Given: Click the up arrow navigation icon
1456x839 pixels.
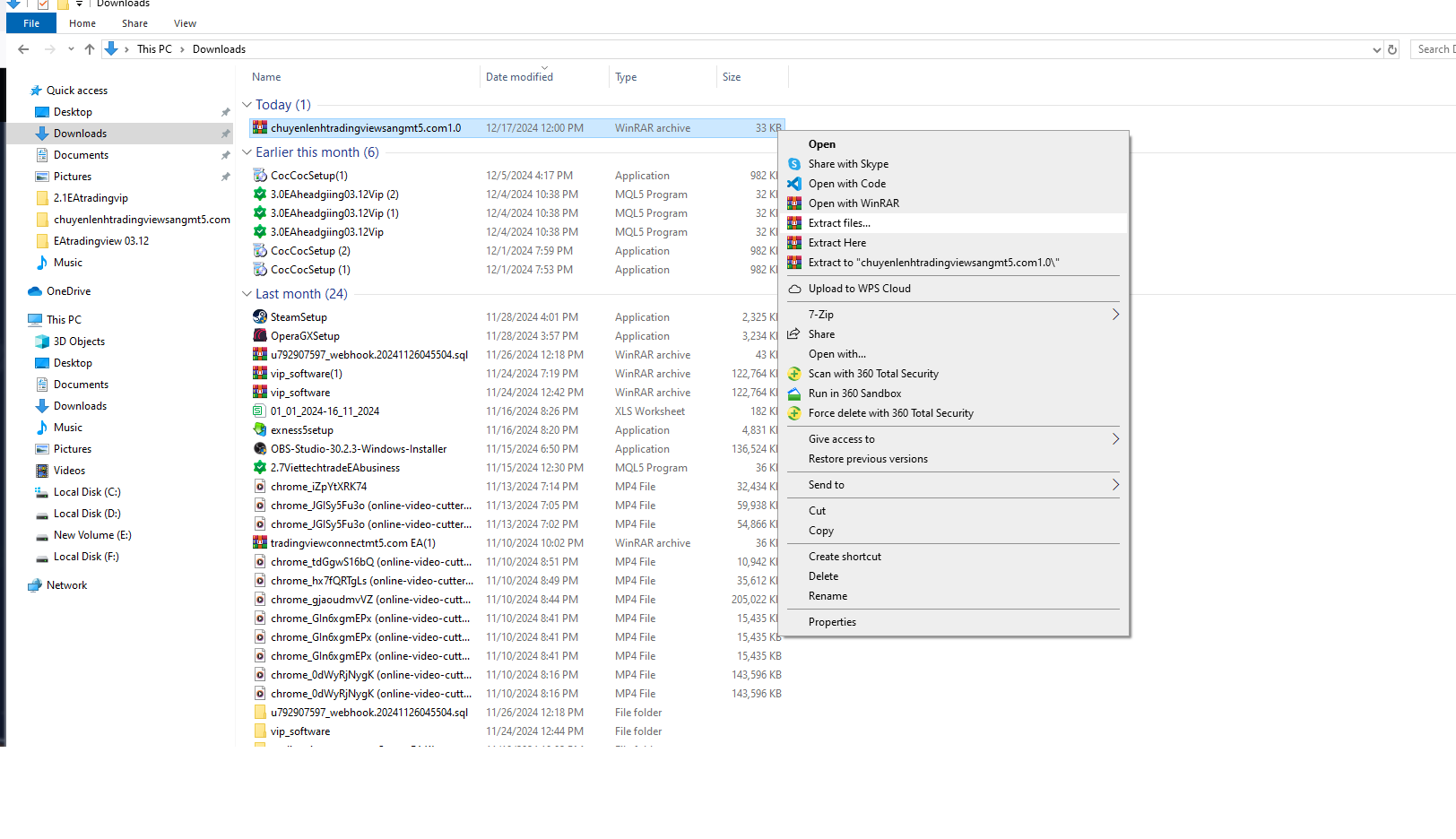Looking at the screenshot, I should click(90, 49).
